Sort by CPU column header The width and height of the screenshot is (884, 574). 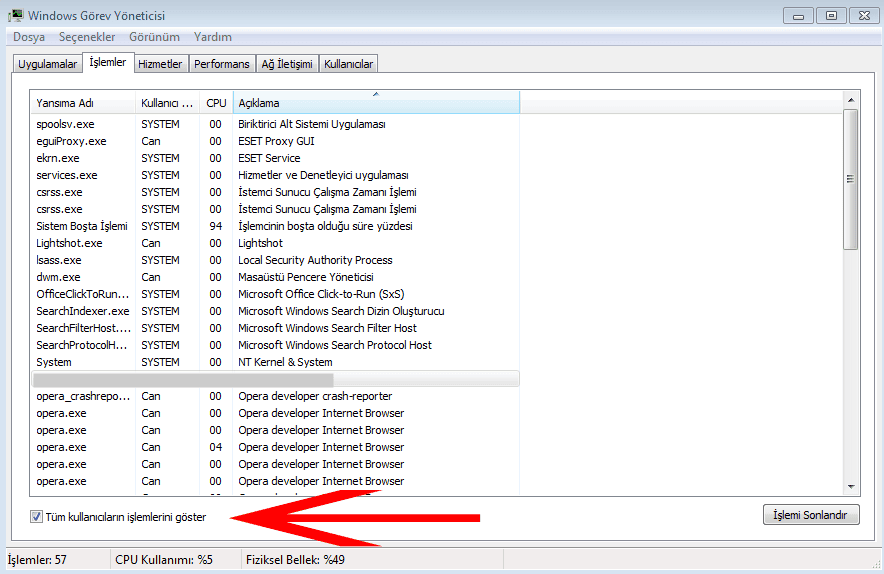point(216,103)
